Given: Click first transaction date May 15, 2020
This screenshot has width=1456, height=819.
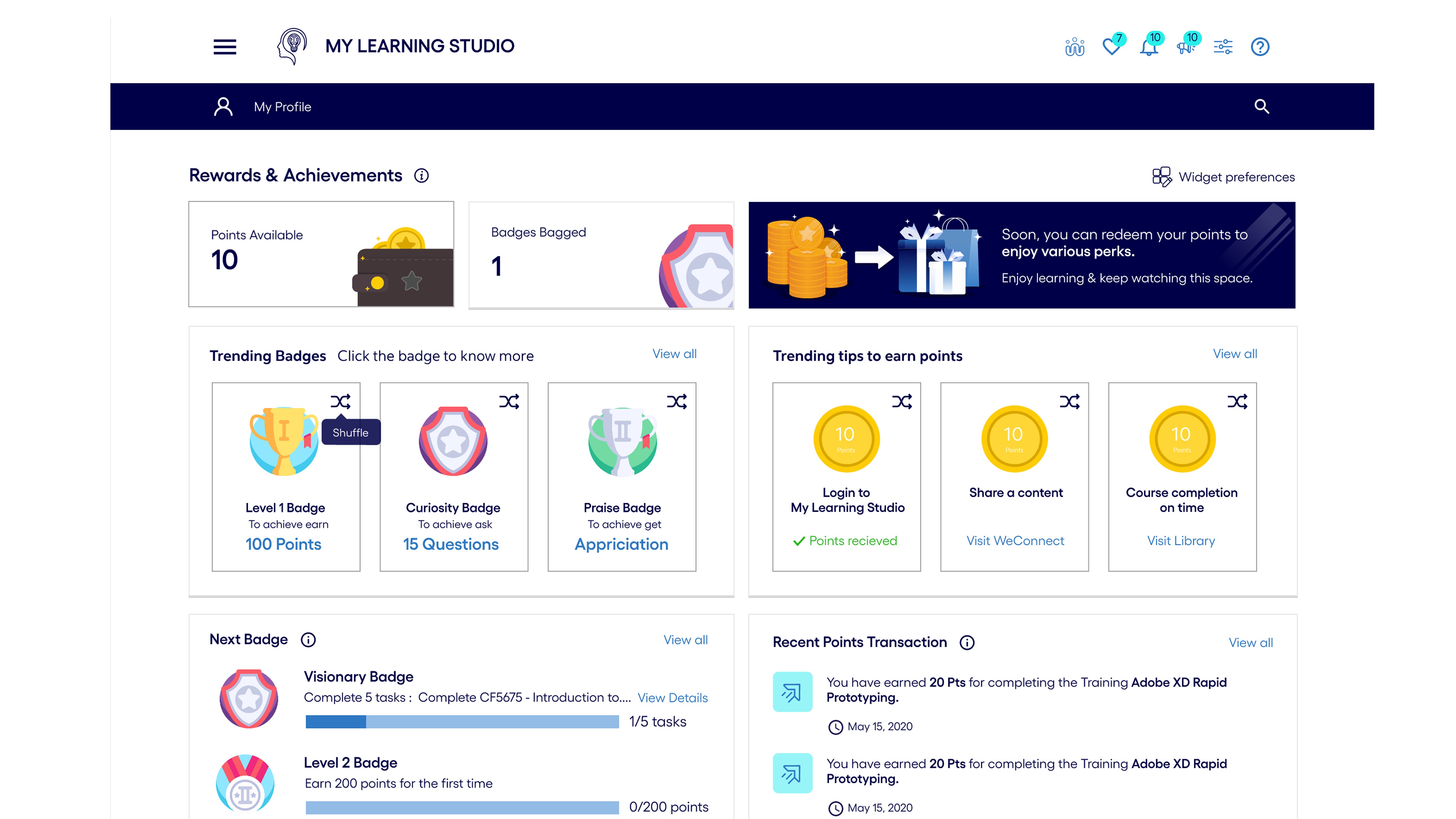Looking at the screenshot, I should click(879, 726).
